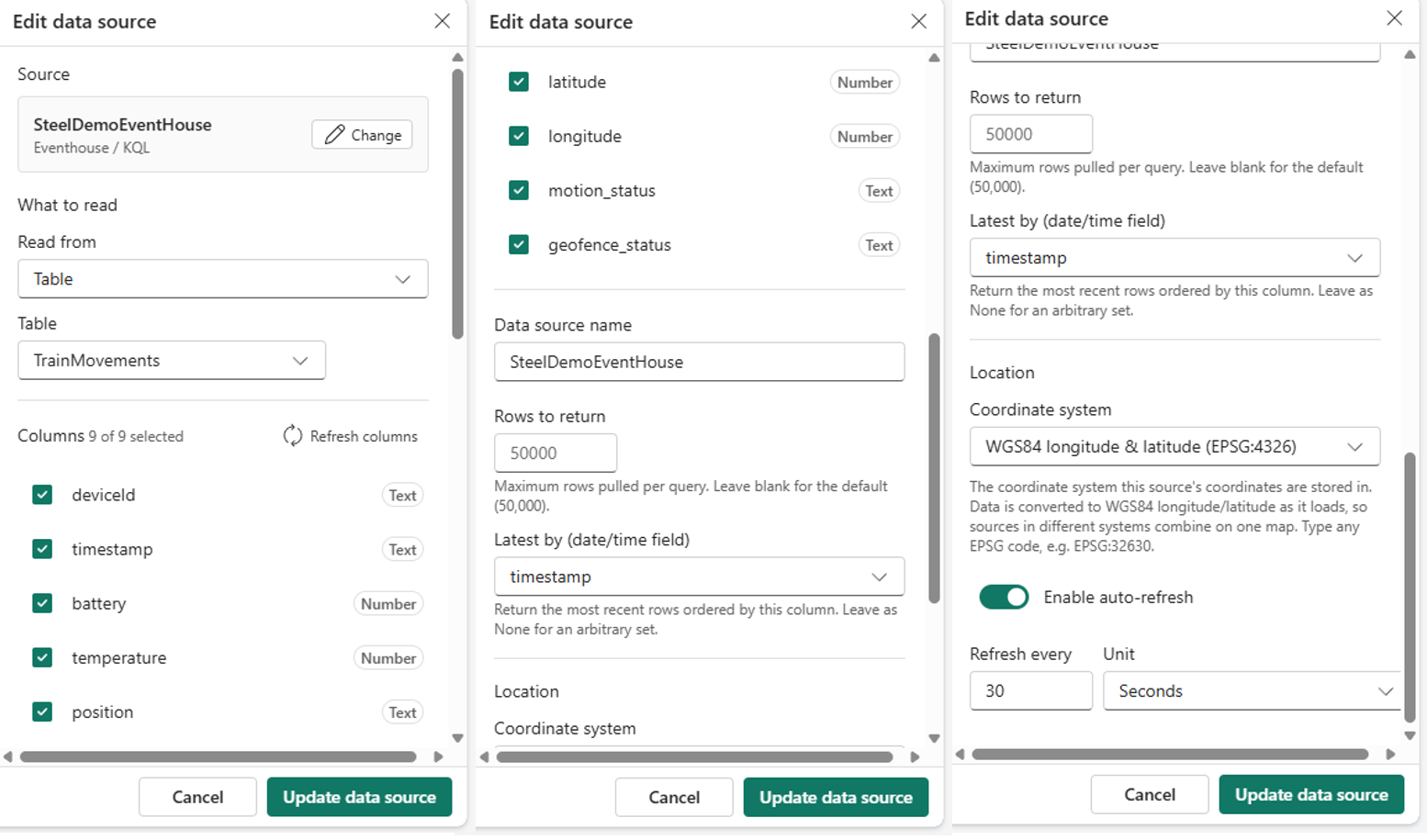
Task: Uncheck the deviceId column checkbox
Action: point(42,495)
